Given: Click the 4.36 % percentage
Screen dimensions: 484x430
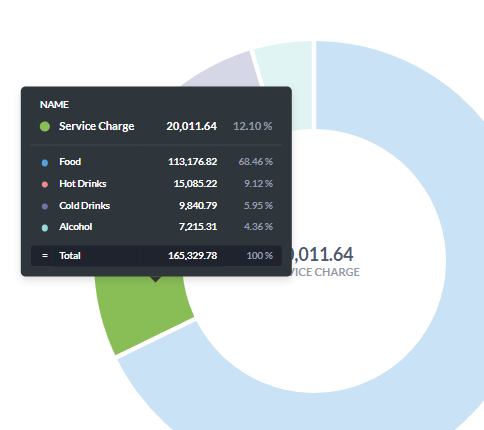Looking at the screenshot, I should point(258,227).
